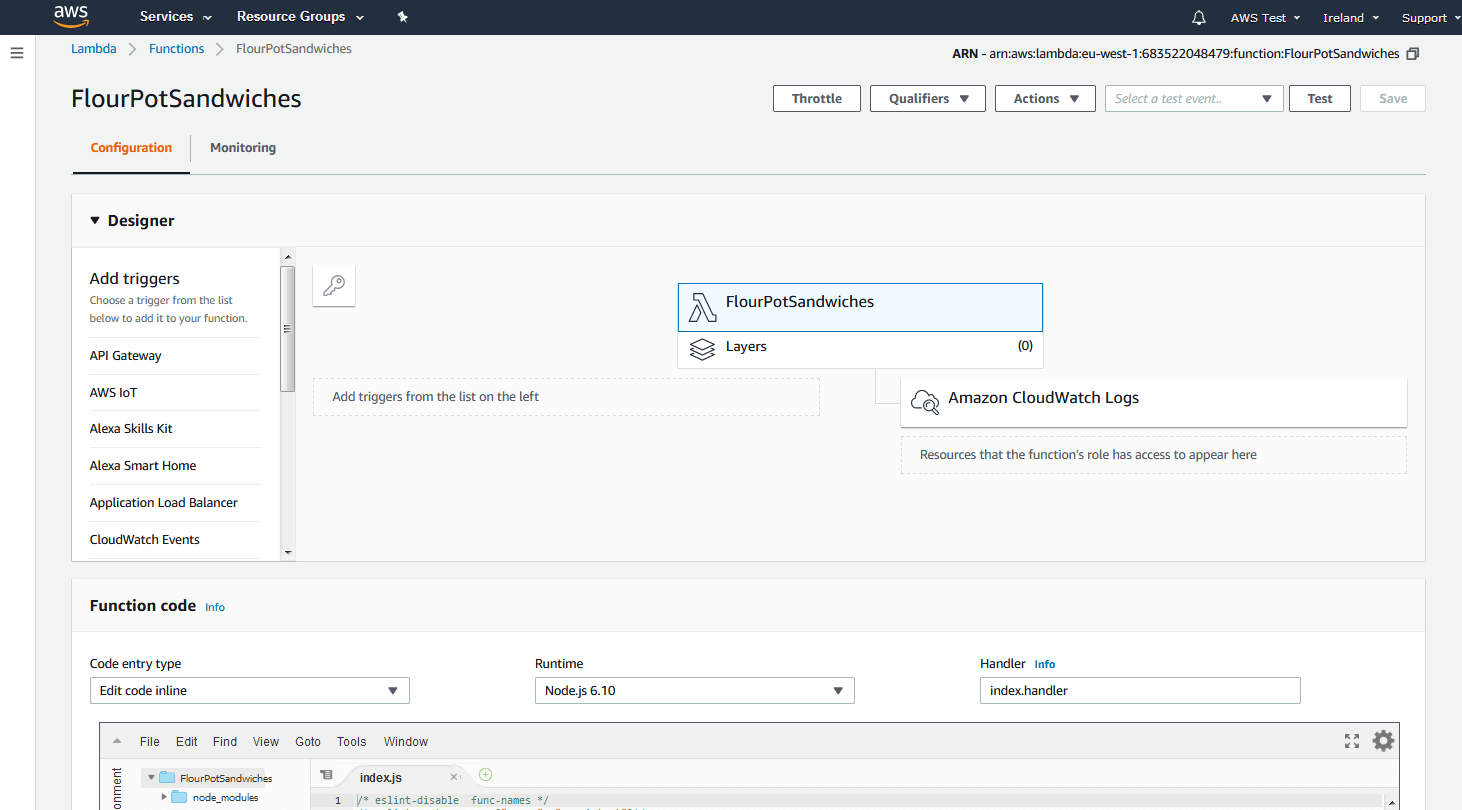Image resolution: width=1462 pixels, height=810 pixels.
Task: Click the triggers list scrollbar thumb
Action: coord(288,328)
